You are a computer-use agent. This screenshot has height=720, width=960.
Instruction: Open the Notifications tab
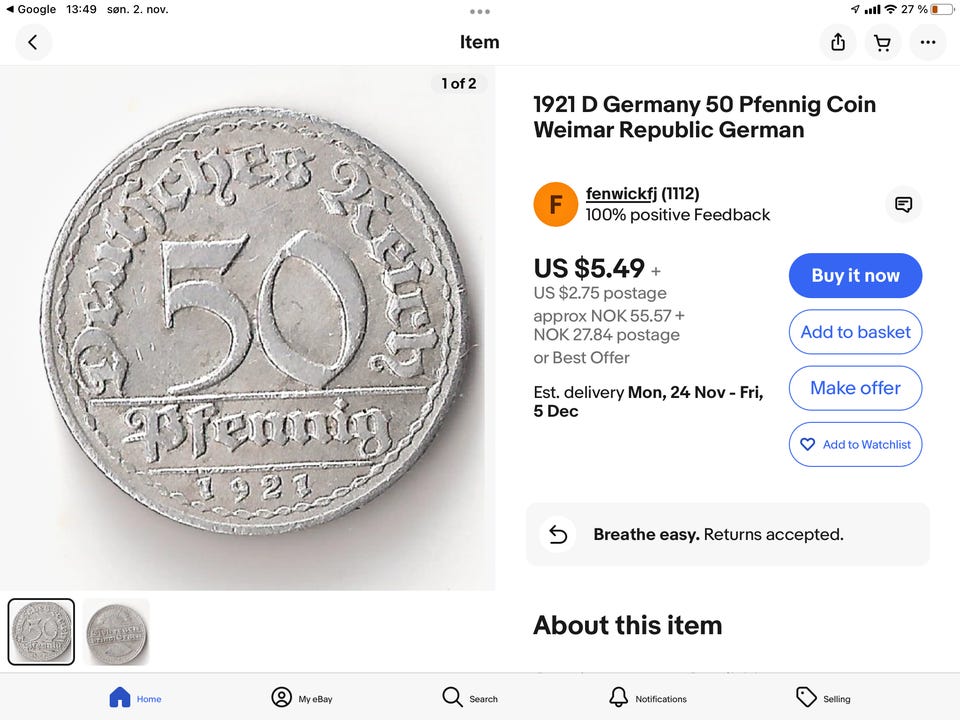tap(647, 697)
